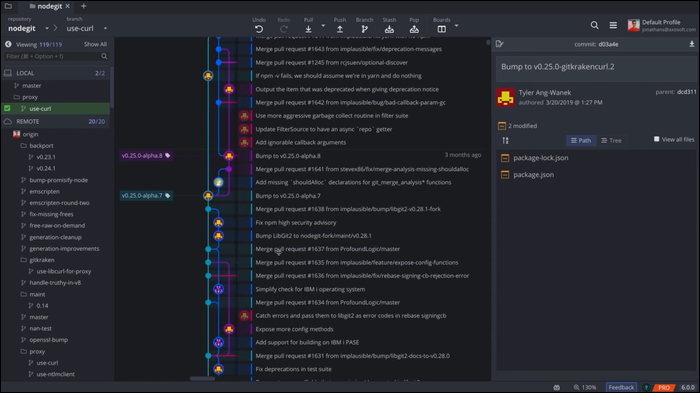Select commit Merge pull request #1637 from ProfoundLogic/master
This screenshot has height=393, width=700.
tap(327, 249)
